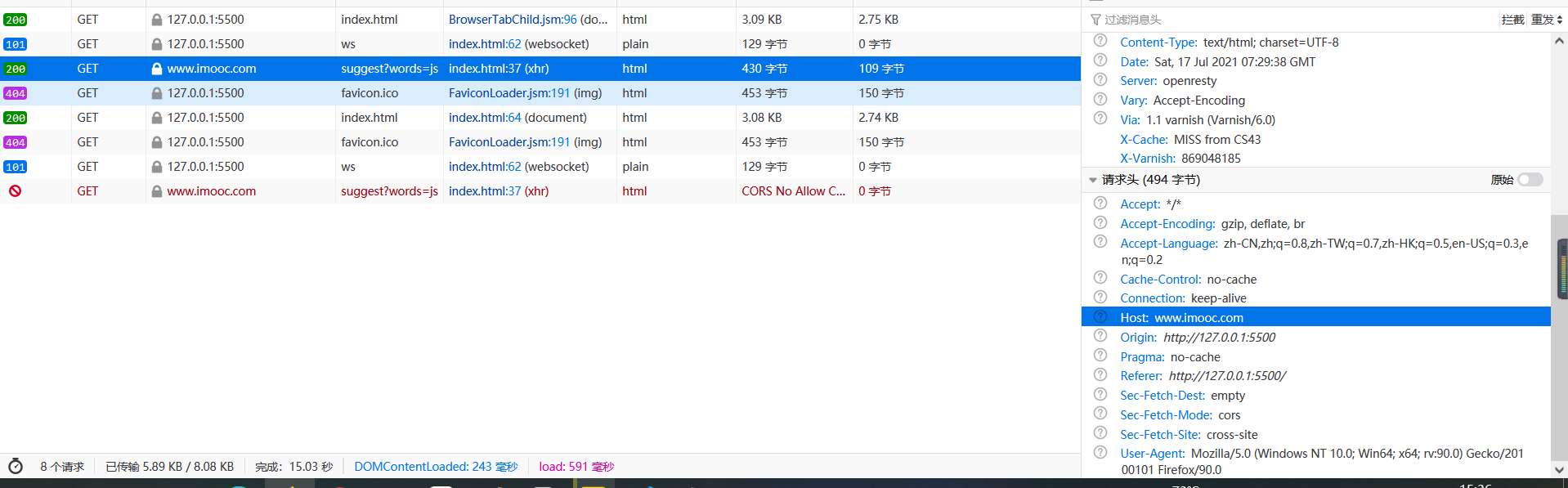This screenshot has height=488, width=1568.
Task: Open the Origin header help icon
Action: coord(1100,336)
